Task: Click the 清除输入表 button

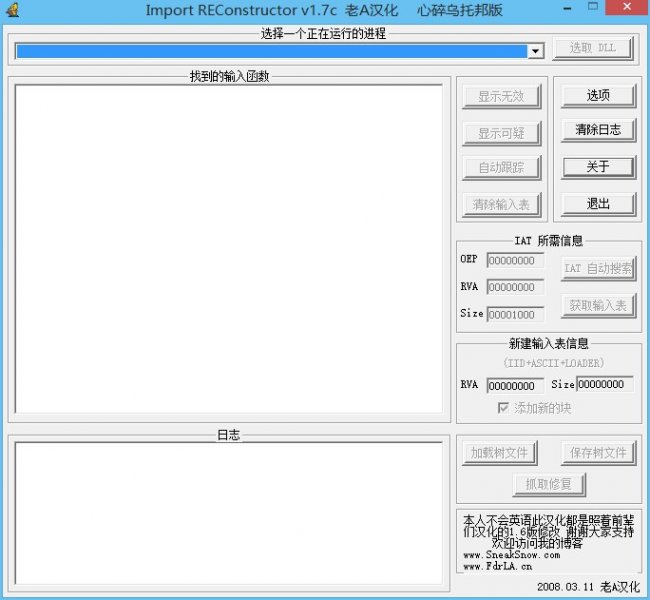Action: (501, 204)
